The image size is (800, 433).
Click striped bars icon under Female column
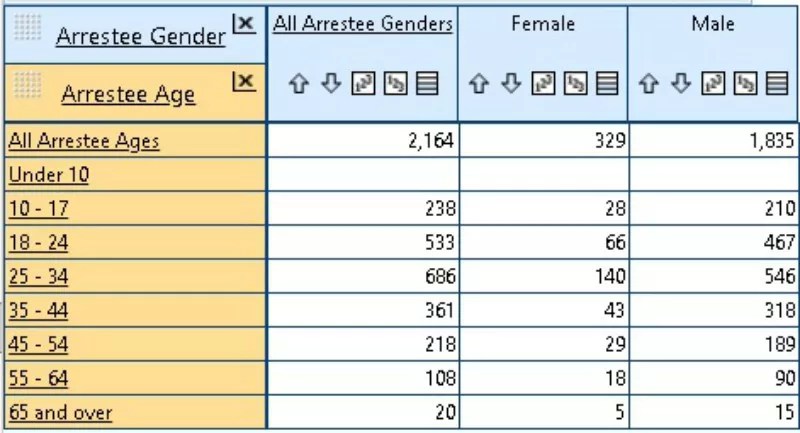pos(605,86)
